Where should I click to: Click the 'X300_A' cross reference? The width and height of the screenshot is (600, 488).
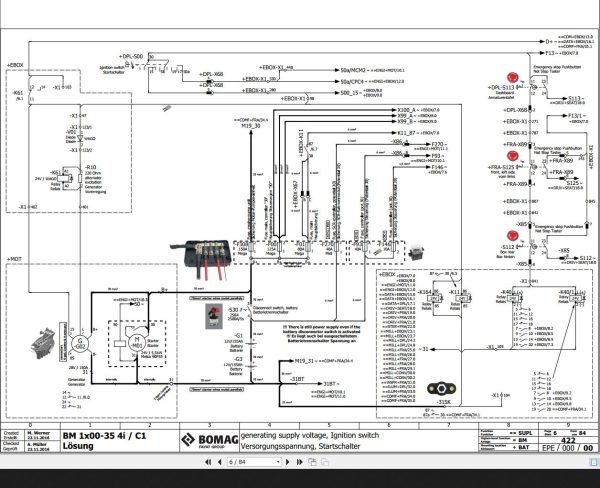click(406, 110)
